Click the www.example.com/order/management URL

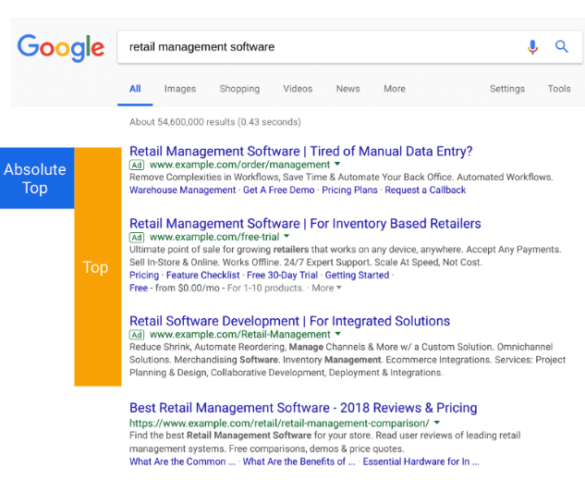click(x=240, y=164)
